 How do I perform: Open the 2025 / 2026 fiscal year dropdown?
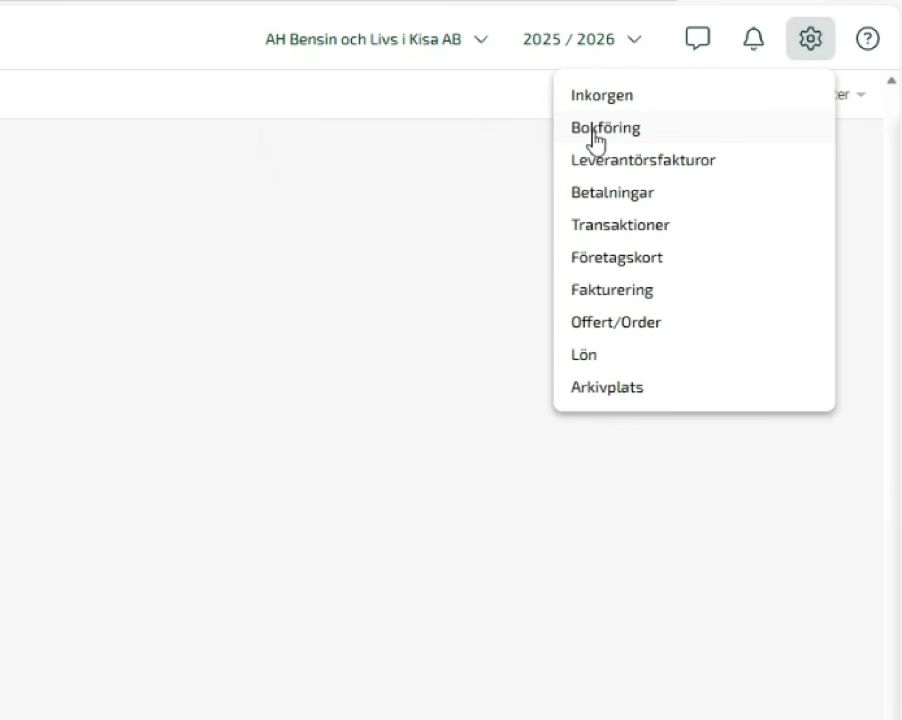pos(581,40)
